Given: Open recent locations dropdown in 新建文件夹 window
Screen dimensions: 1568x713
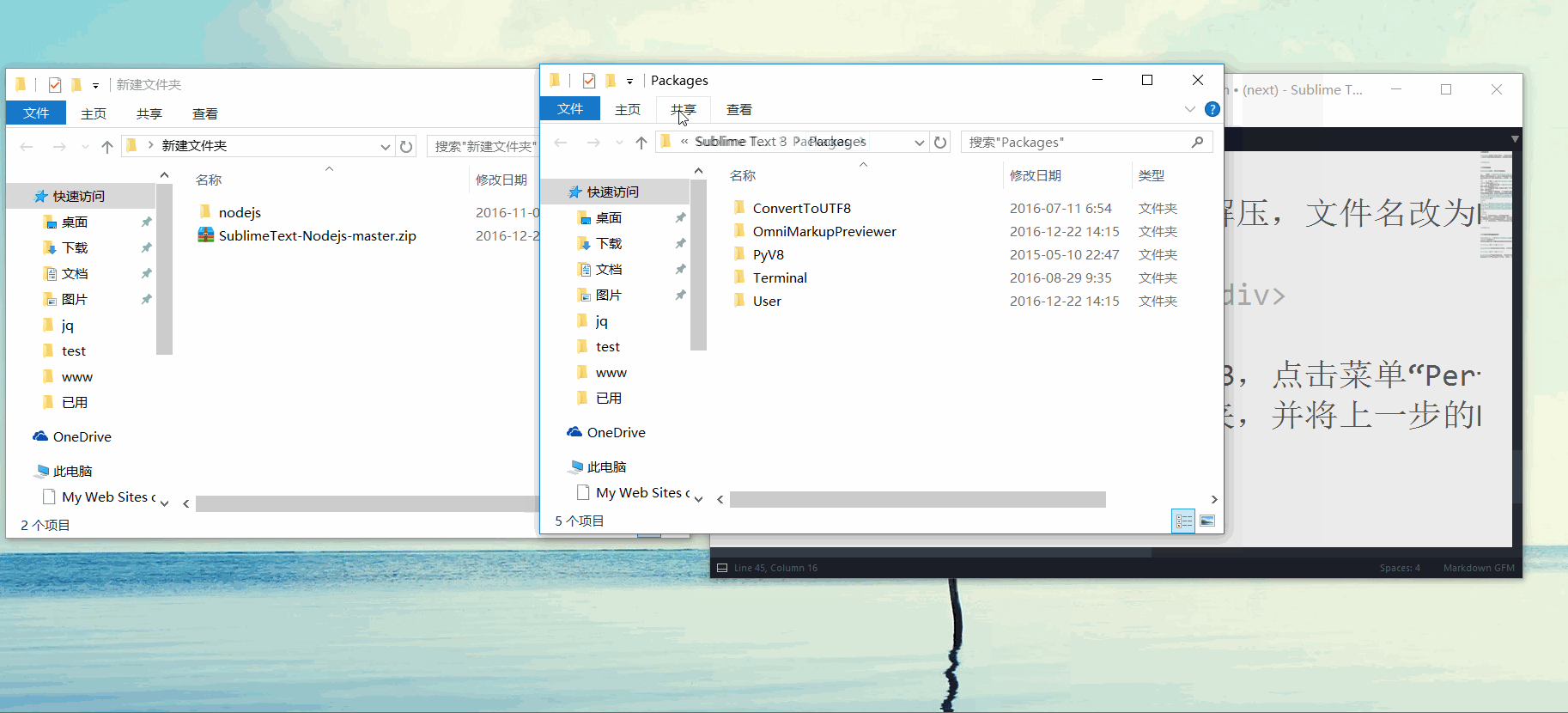Looking at the screenshot, I should [x=85, y=147].
